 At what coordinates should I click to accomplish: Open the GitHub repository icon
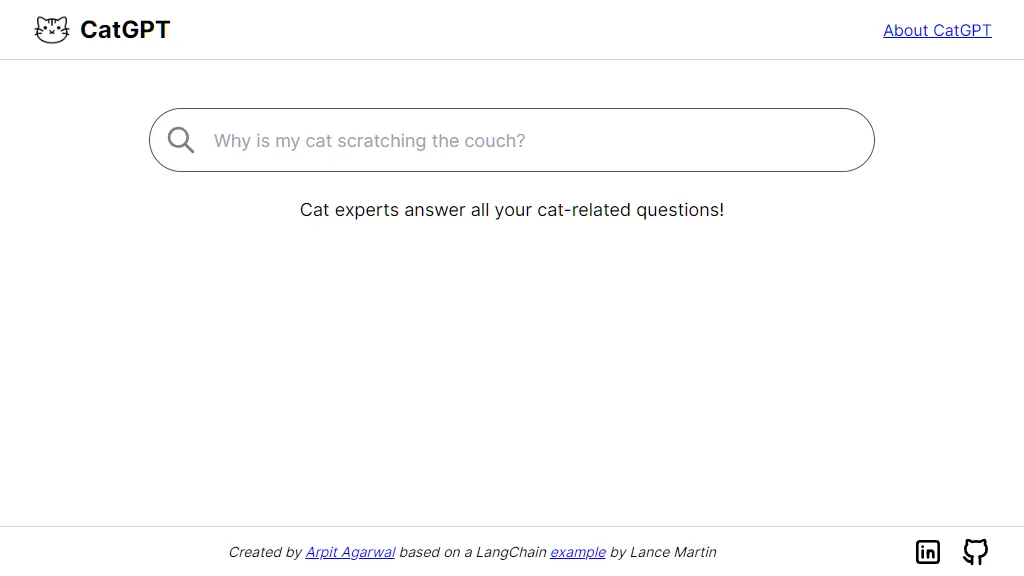pyautogui.click(x=976, y=552)
